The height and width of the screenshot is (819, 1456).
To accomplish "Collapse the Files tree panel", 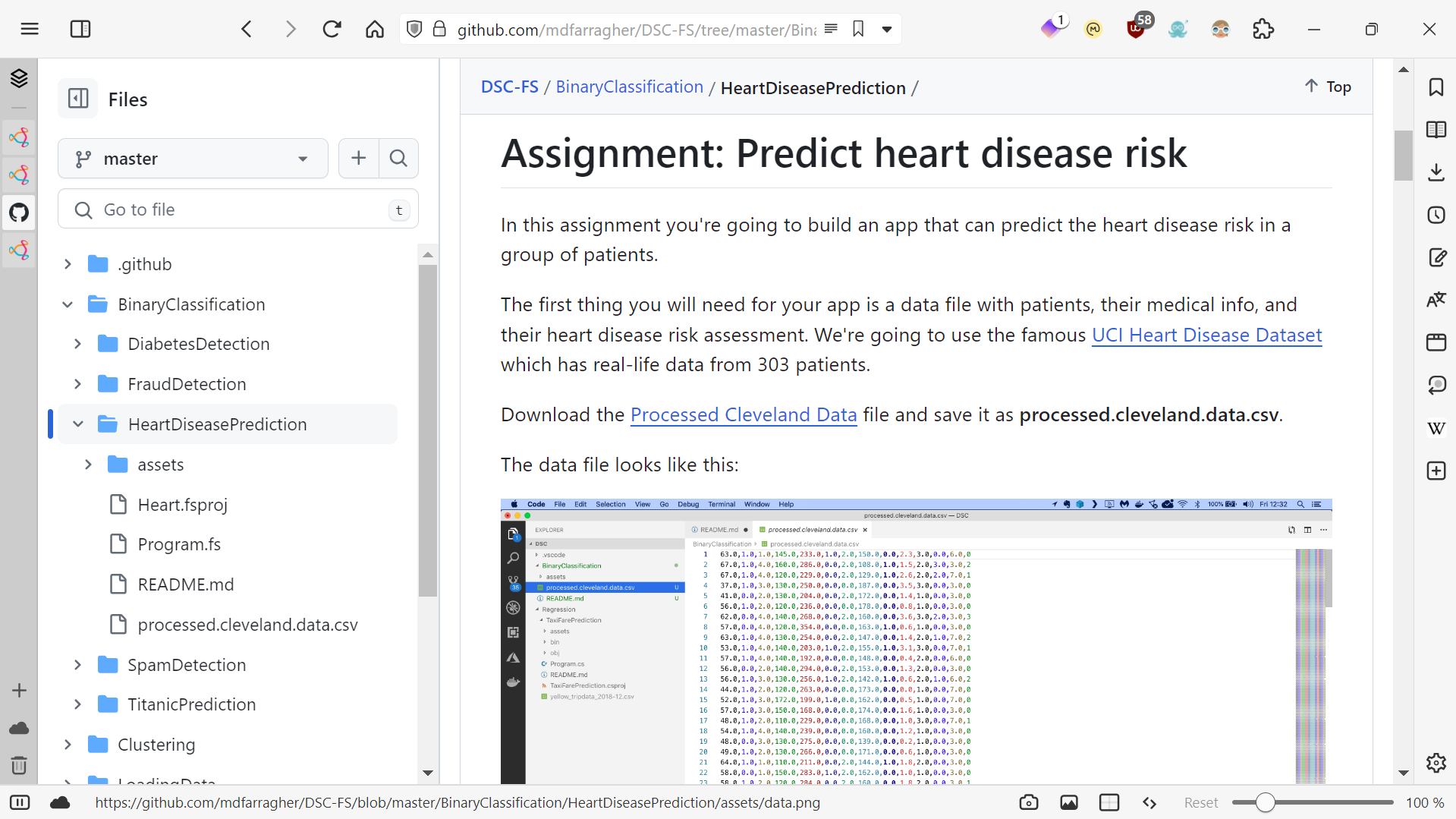I will 78,99.
